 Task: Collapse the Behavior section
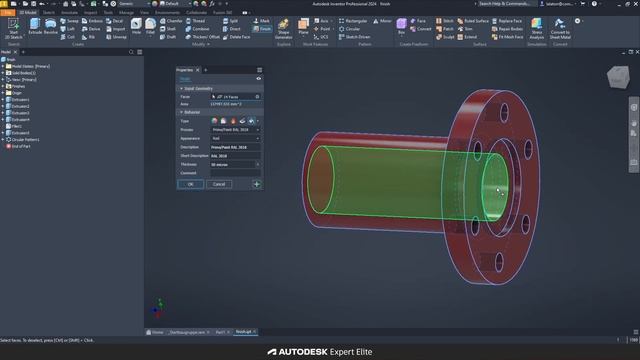coord(181,112)
